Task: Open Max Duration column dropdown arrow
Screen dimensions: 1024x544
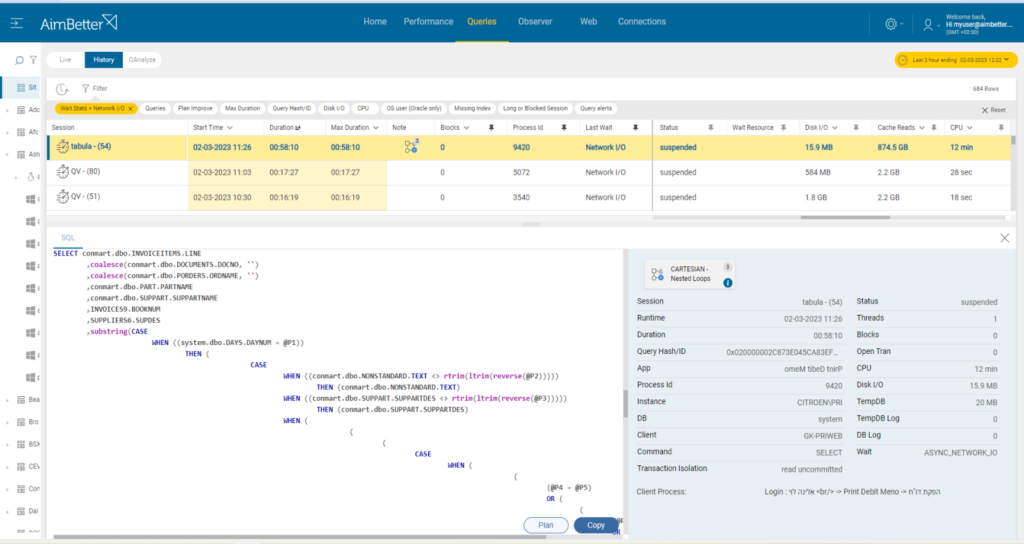Action: pos(376,128)
